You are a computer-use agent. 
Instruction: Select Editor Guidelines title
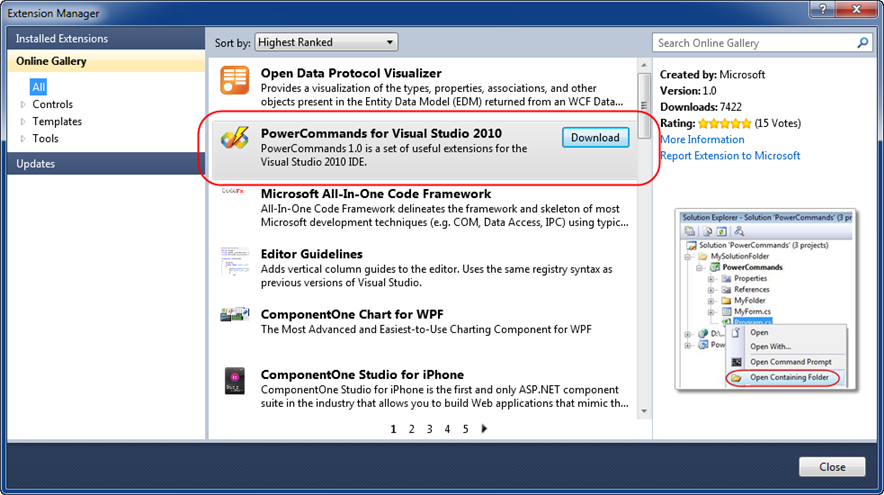[x=311, y=254]
